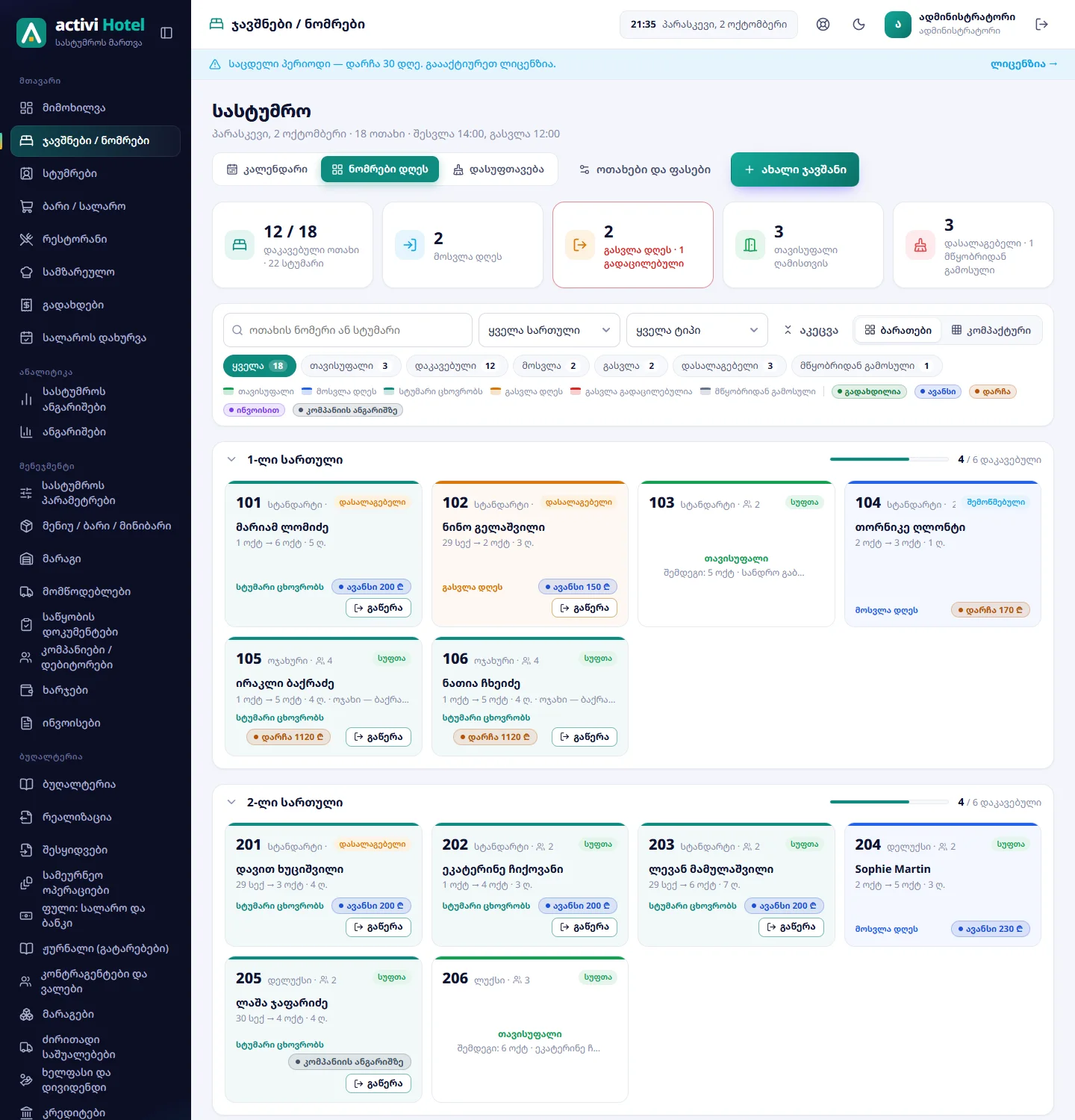Open გადახდები in the sidebar
The height and width of the screenshot is (1120, 1075).
pos(96,305)
